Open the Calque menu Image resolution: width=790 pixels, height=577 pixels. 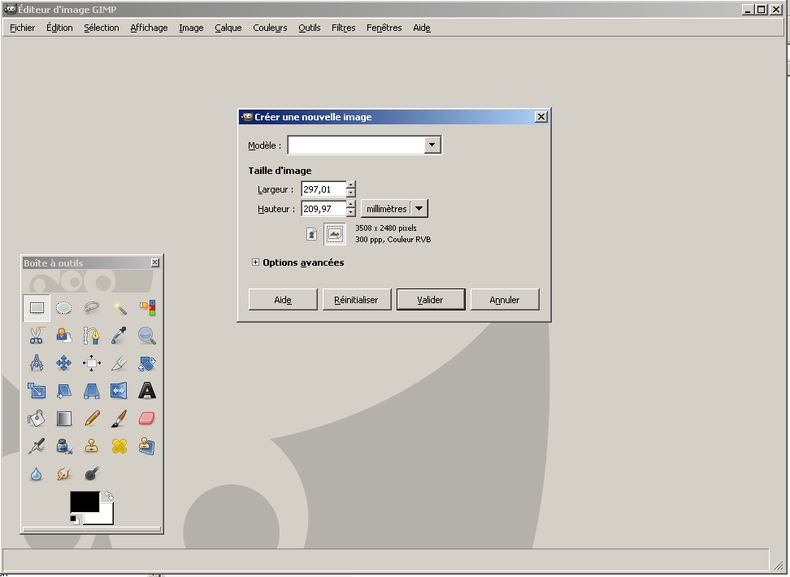(228, 28)
